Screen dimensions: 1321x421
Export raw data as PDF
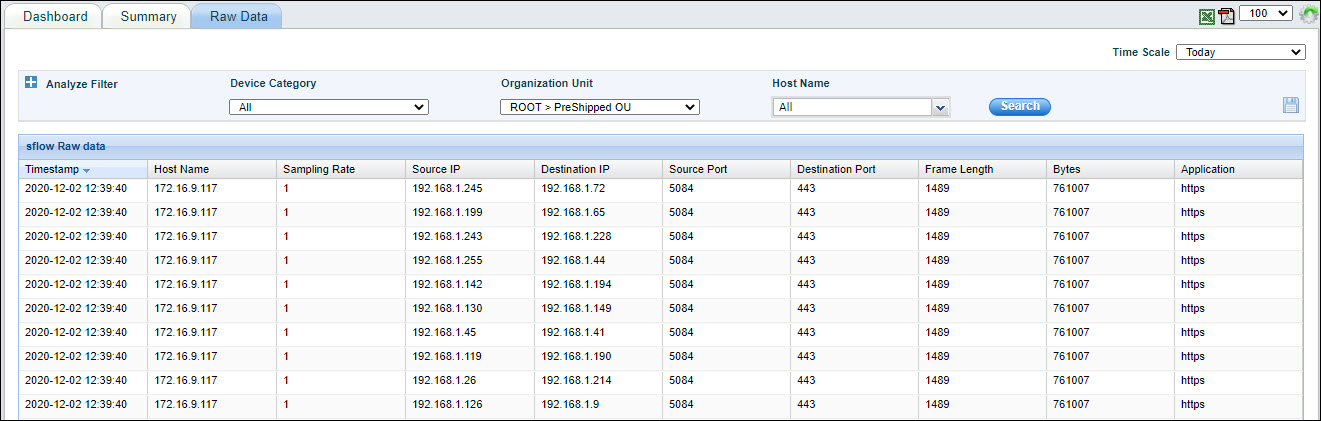pos(1226,16)
